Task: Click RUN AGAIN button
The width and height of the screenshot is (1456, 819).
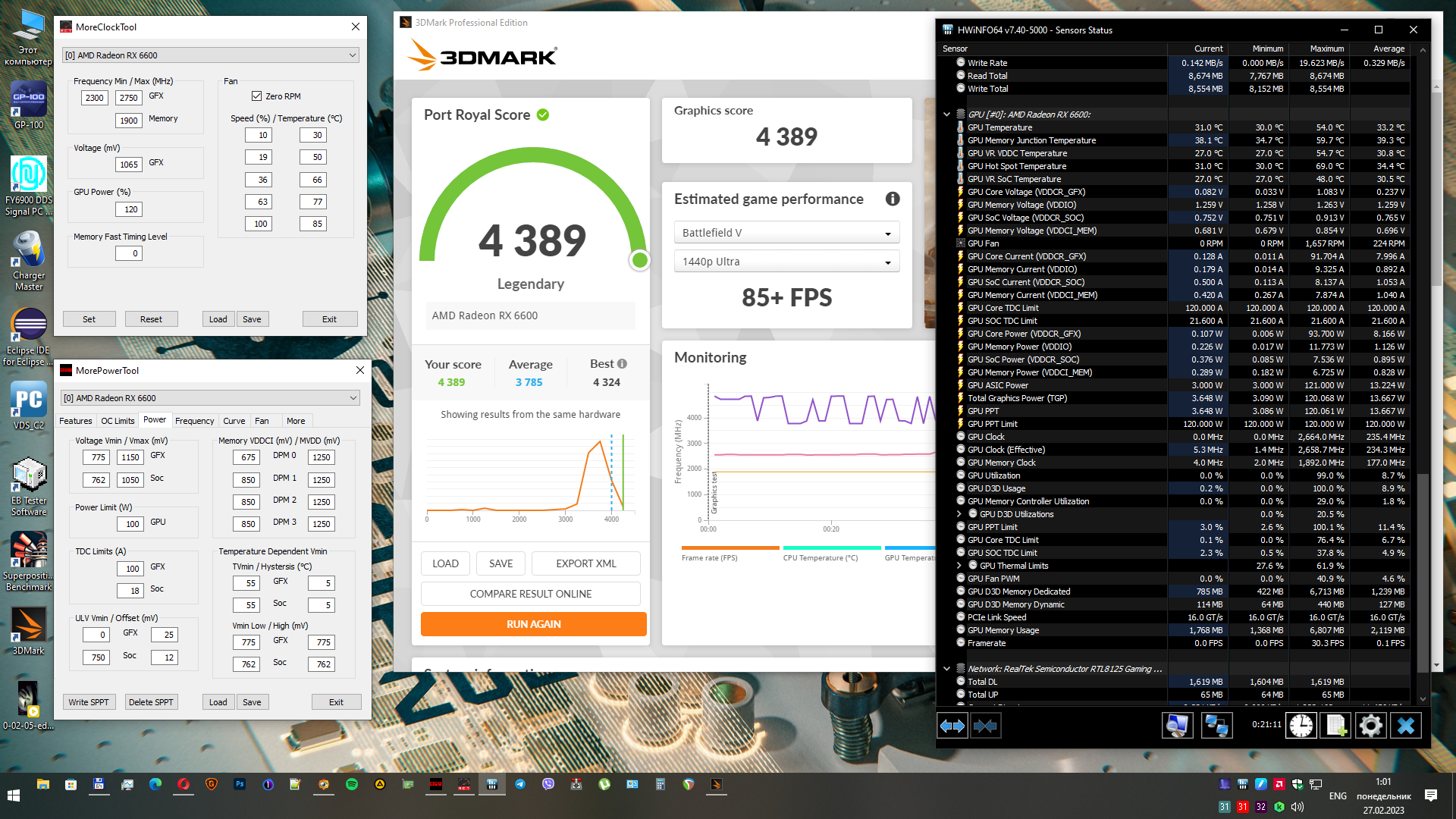Action: 533,624
